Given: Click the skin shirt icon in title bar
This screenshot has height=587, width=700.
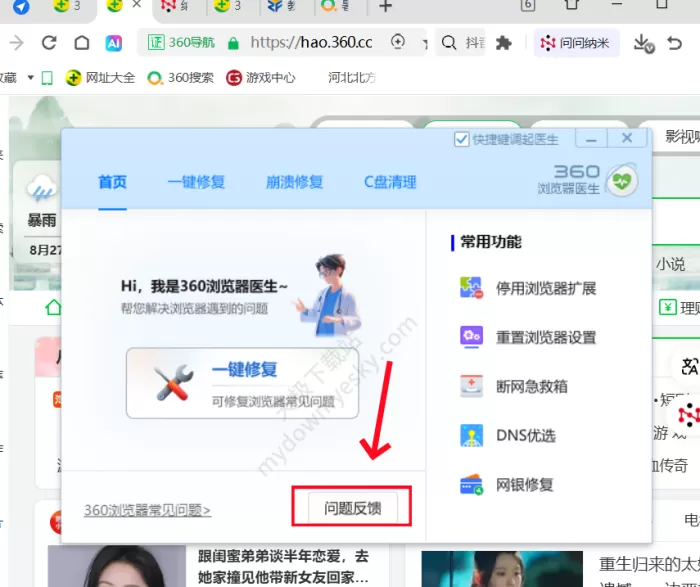Looking at the screenshot, I should (x=572, y=4).
